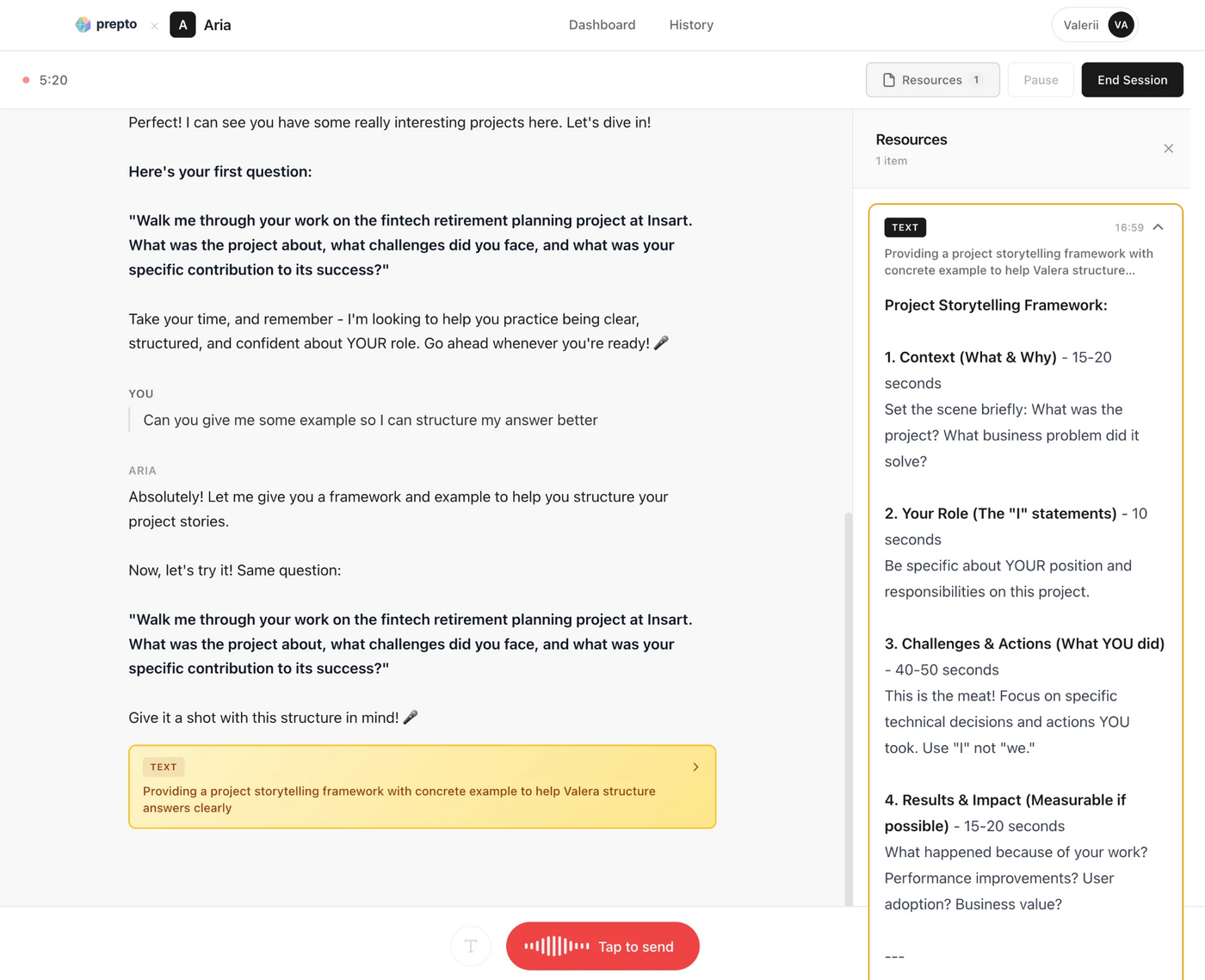Image resolution: width=1205 pixels, height=980 pixels.
Task: Click the TEXT badge on the yellow resource card
Action: [164, 767]
